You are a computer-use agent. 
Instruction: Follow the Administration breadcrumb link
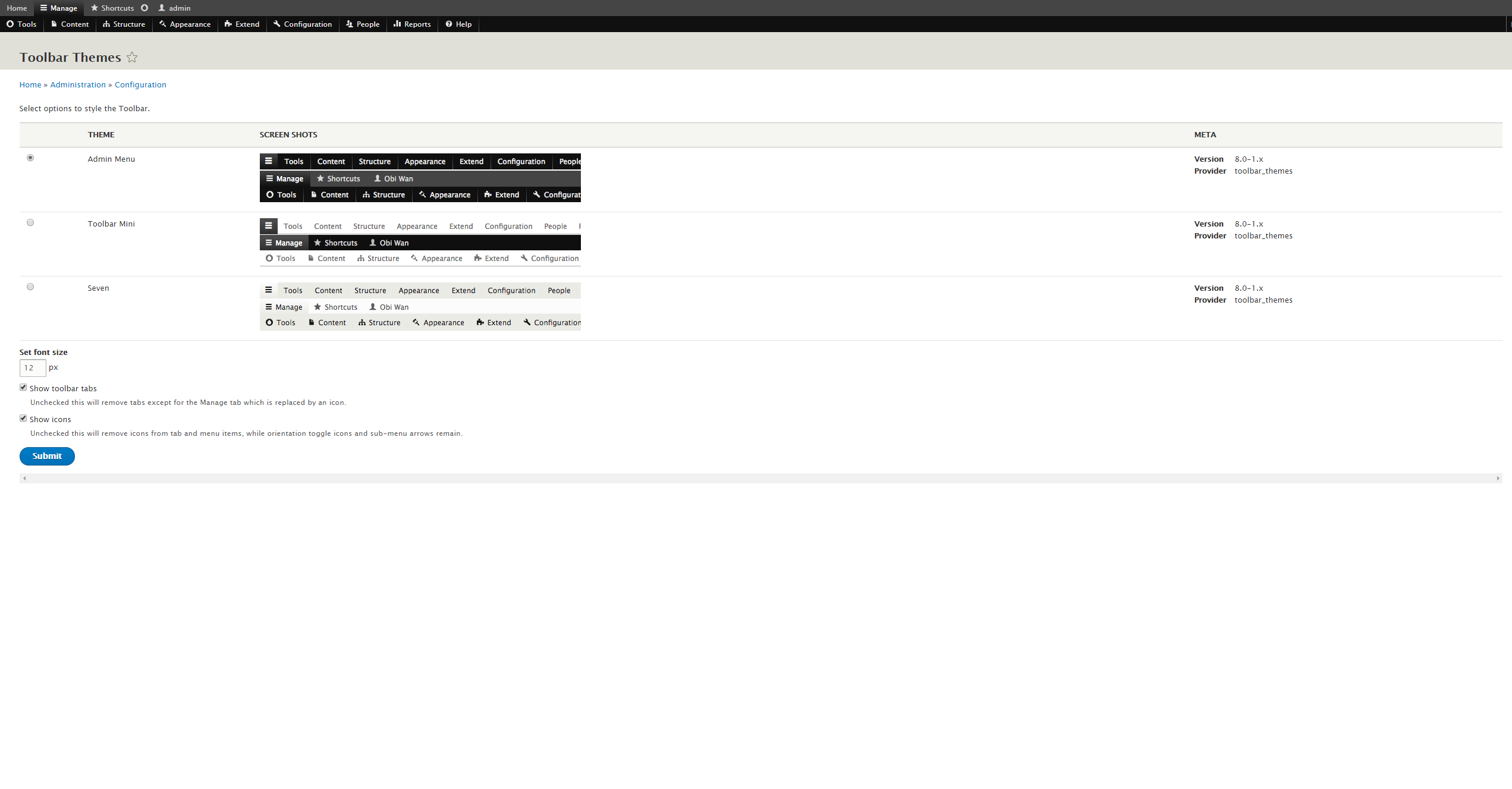(78, 85)
